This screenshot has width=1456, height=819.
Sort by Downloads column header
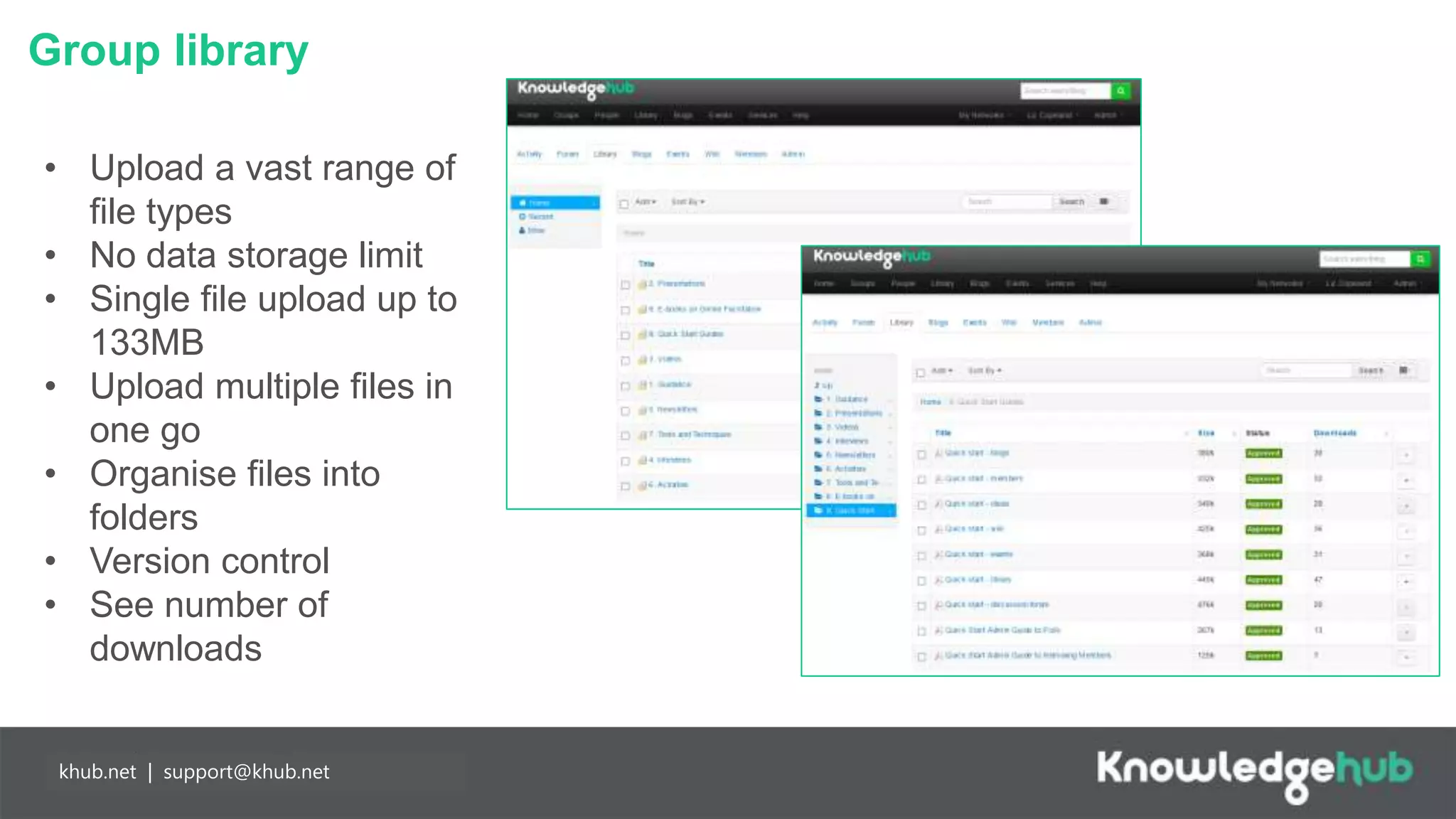pyautogui.click(x=1334, y=433)
